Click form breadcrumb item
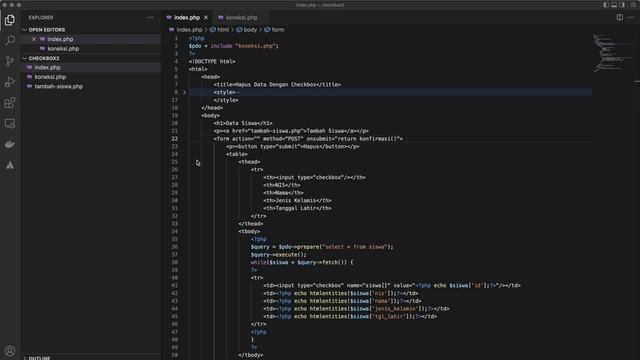 click(278, 30)
